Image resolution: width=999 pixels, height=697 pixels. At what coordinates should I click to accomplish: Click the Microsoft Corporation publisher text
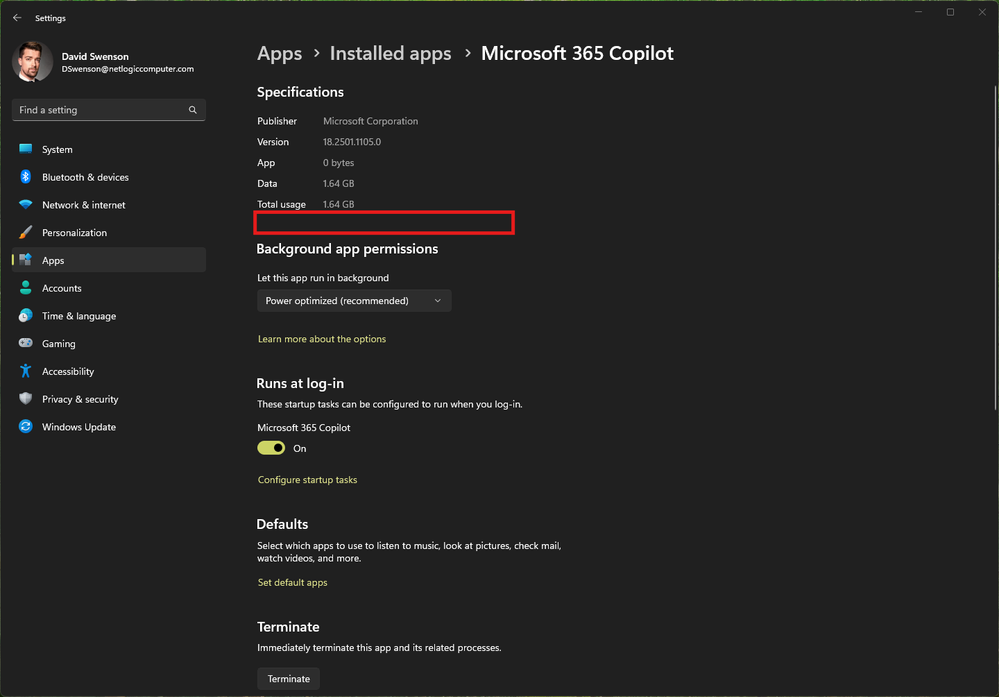click(x=370, y=121)
